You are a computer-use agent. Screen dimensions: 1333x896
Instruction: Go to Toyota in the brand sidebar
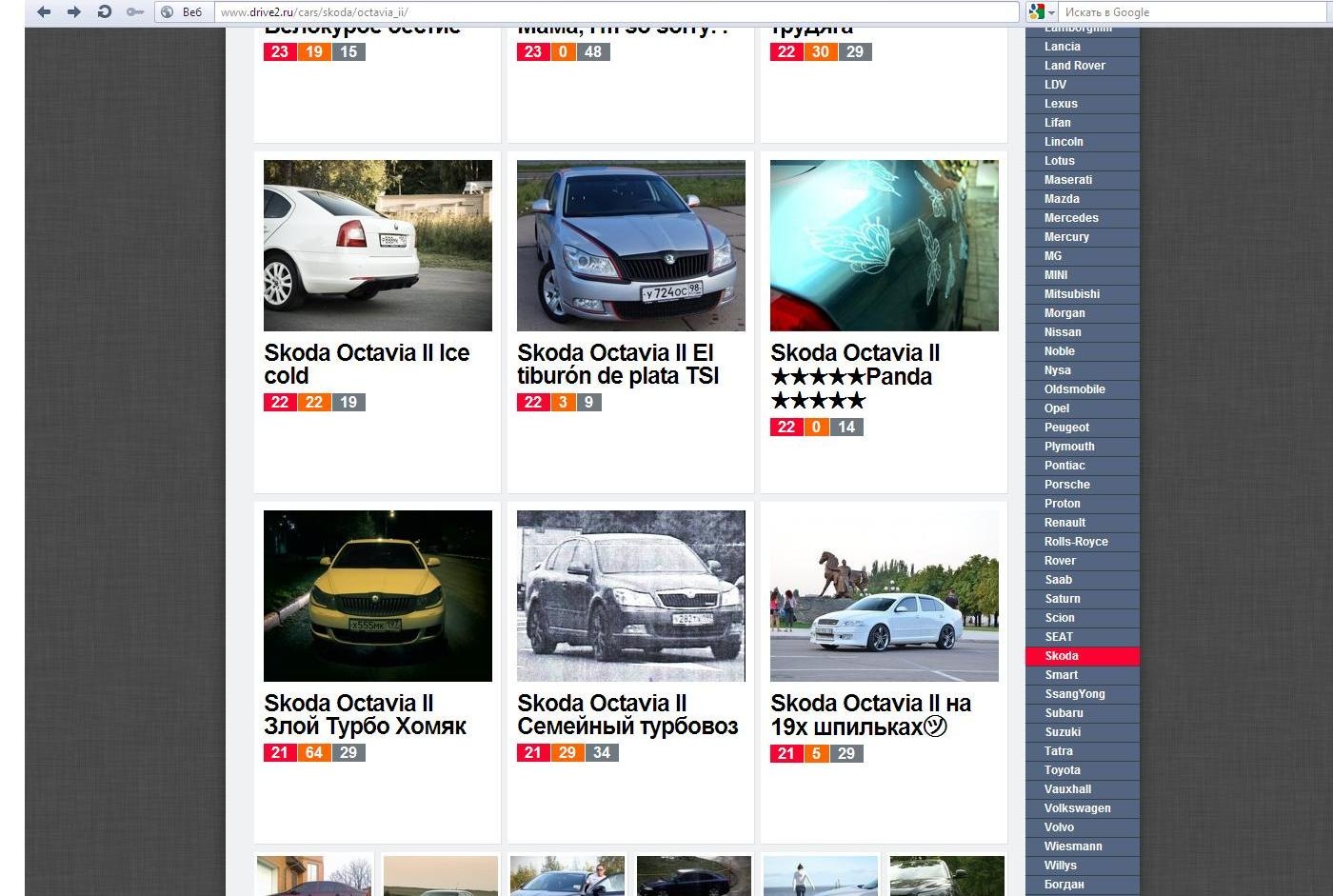pos(1083,770)
